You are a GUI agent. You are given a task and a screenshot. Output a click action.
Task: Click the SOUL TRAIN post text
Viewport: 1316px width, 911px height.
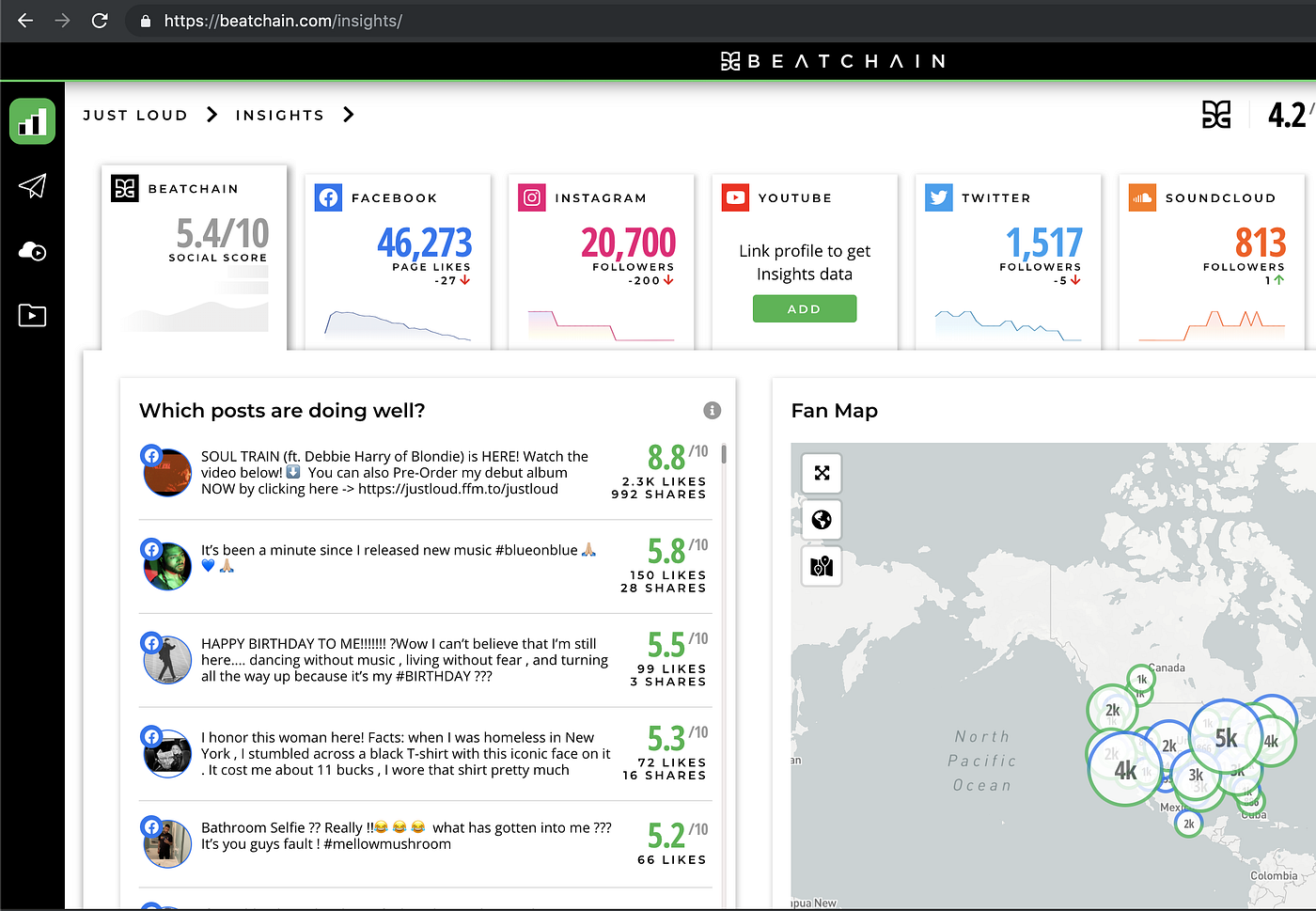[395, 472]
